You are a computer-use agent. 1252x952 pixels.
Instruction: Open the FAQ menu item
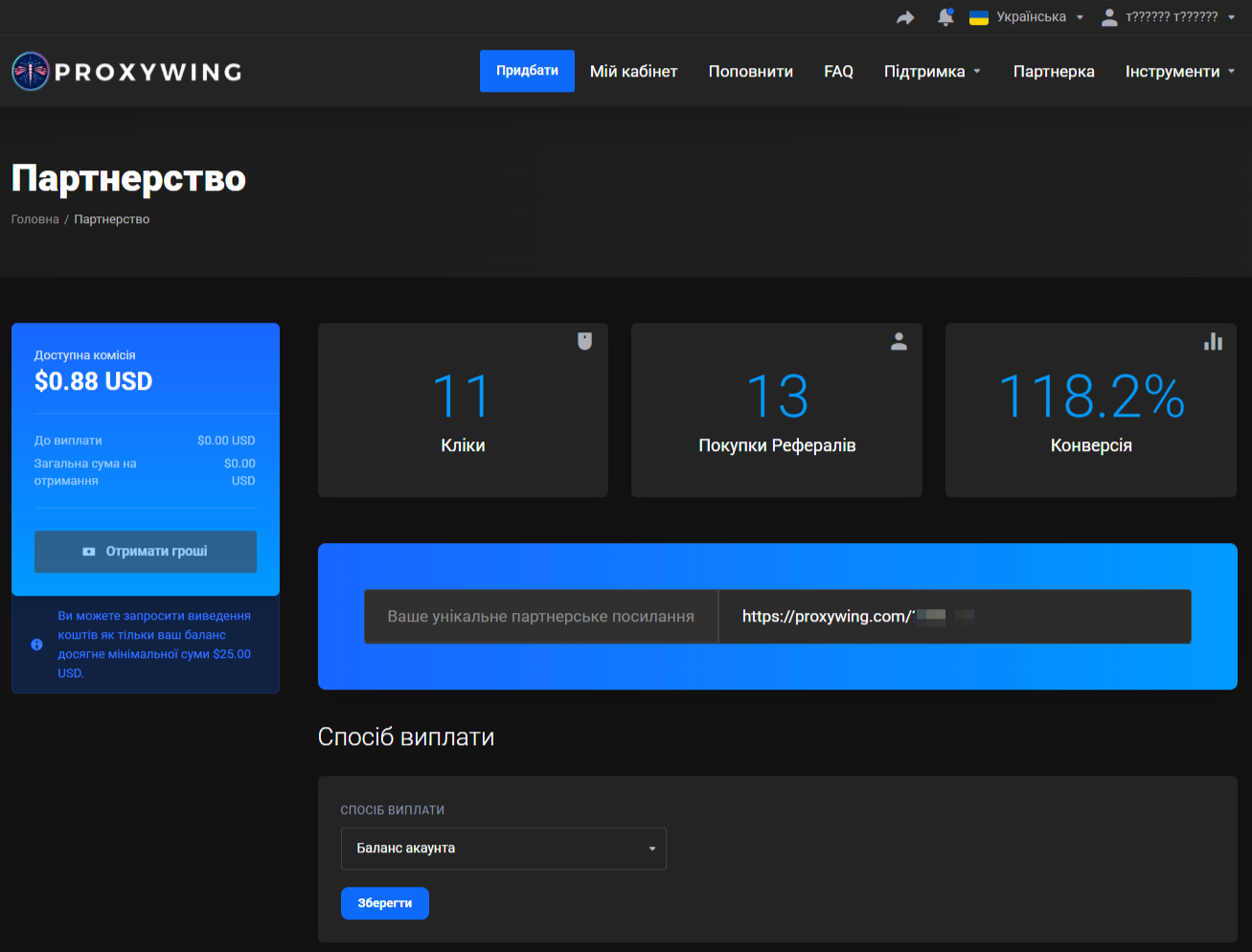(x=839, y=72)
